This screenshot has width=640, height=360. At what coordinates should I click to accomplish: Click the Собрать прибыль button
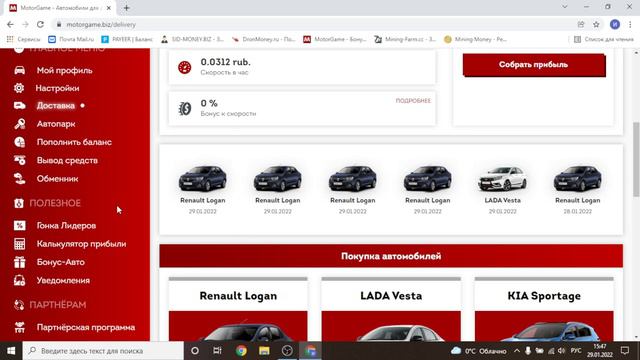[x=534, y=65]
